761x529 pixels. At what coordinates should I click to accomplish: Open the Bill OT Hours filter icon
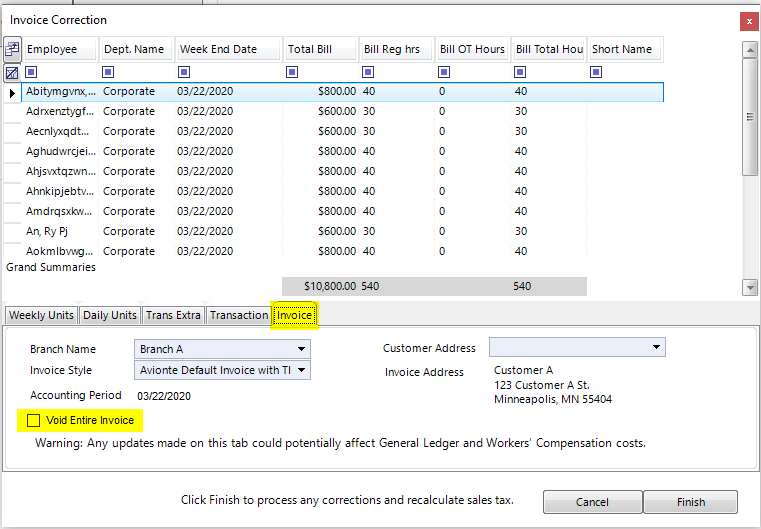pyautogui.click(x=444, y=72)
